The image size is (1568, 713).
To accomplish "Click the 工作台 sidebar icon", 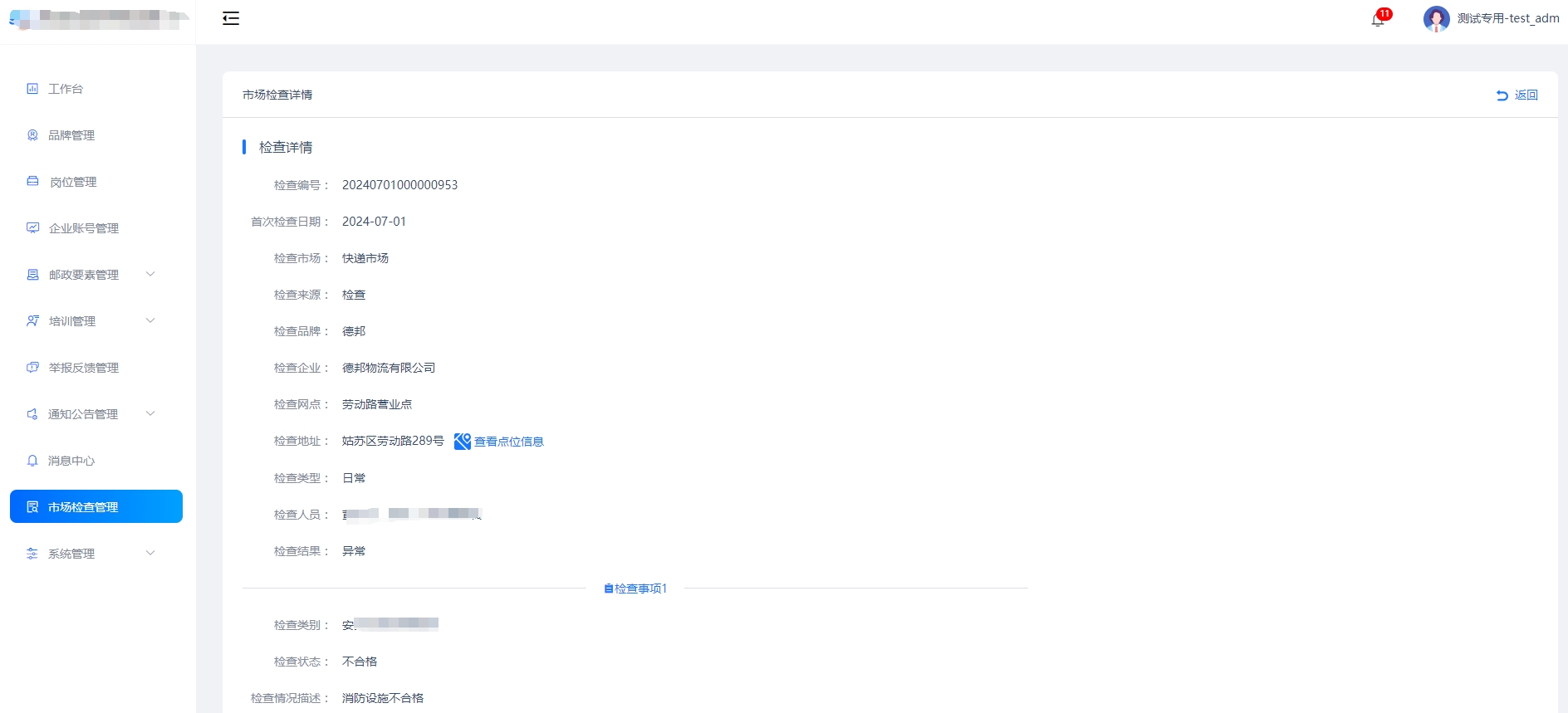I will (x=32, y=88).
